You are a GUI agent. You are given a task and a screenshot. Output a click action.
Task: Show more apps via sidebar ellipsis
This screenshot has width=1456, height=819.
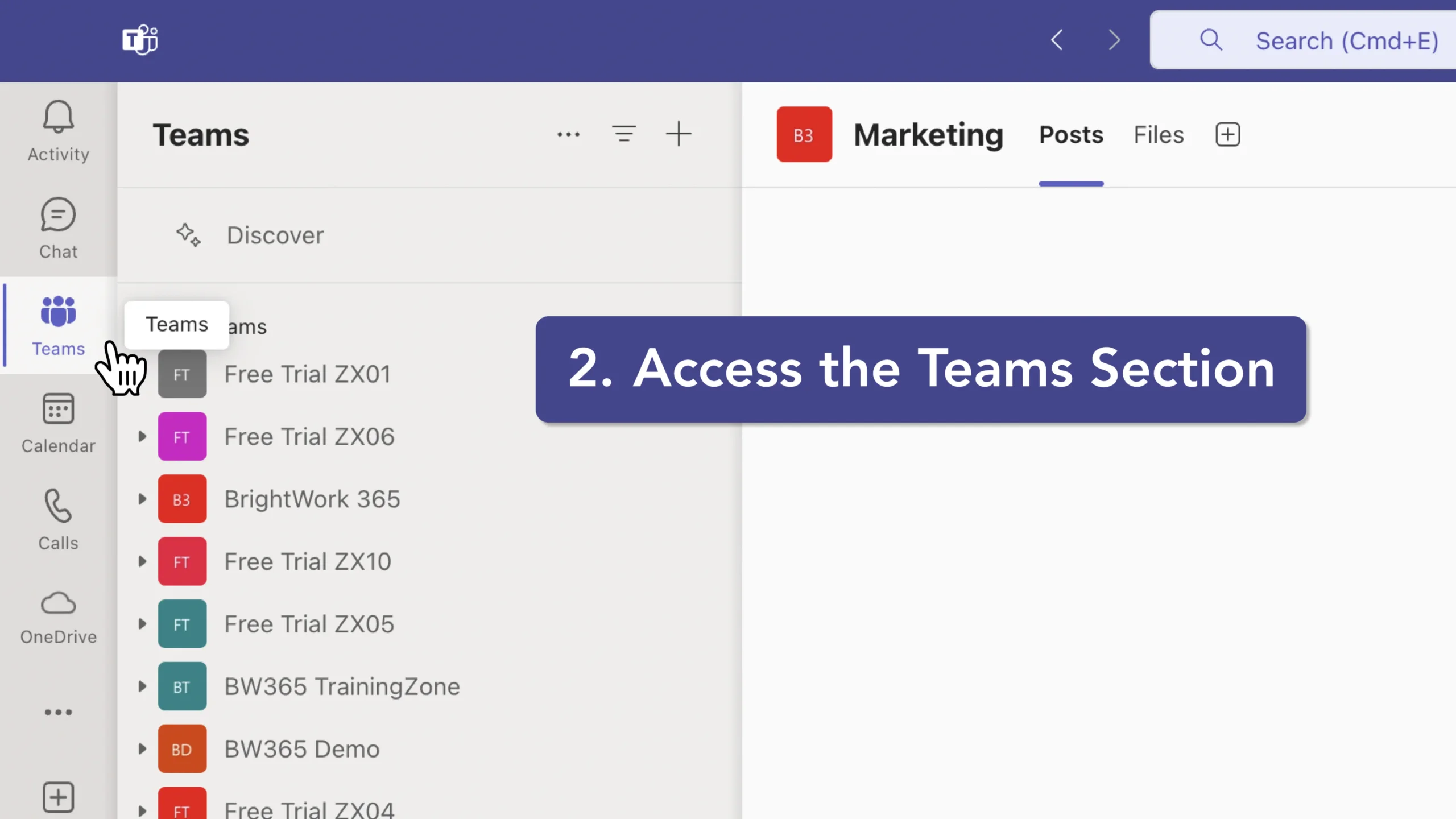point(58,712)
